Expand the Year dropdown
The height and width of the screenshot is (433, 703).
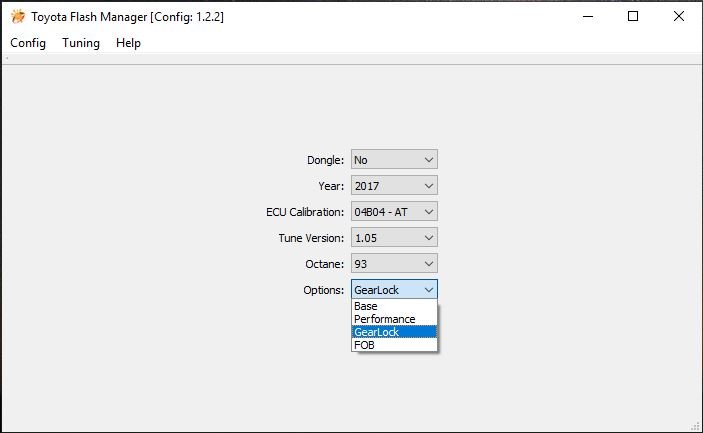click(394, 186)
